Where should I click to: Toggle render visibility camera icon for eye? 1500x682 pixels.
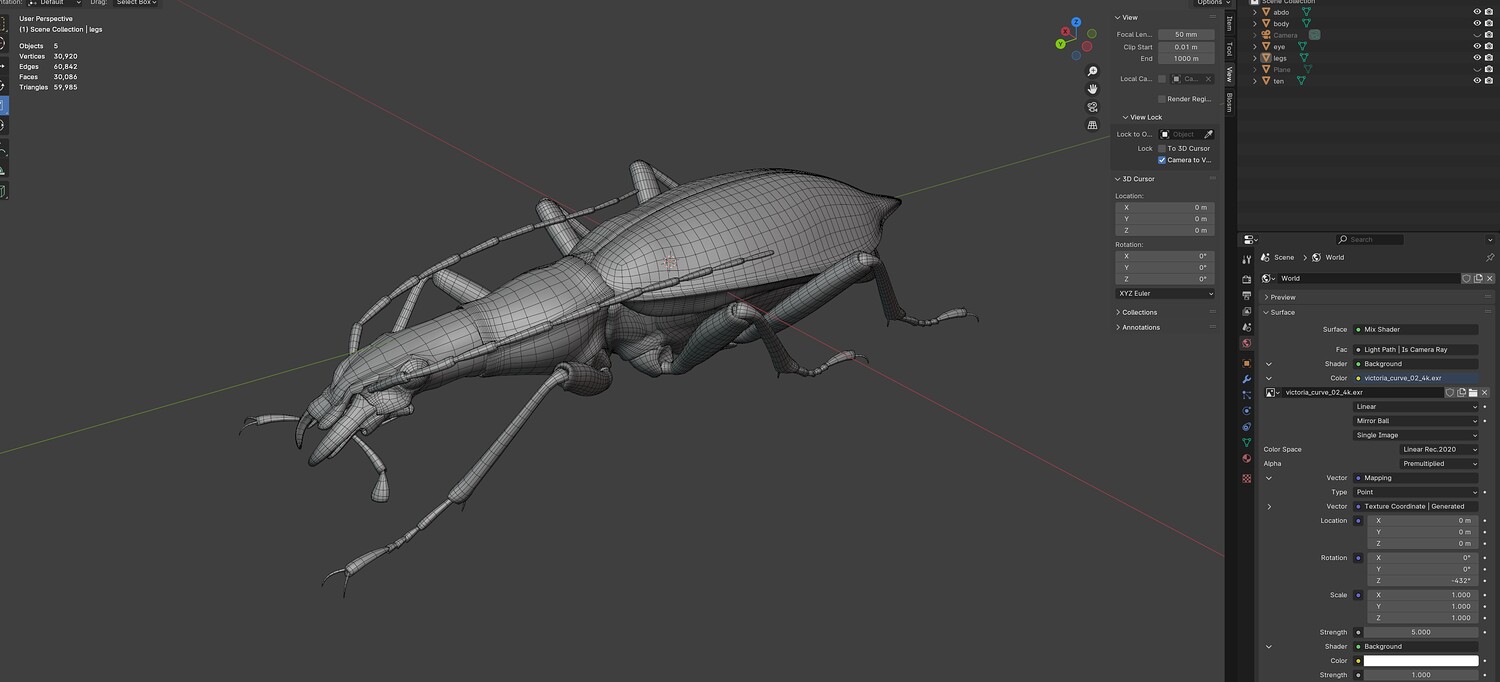[x=1489, y=46]
